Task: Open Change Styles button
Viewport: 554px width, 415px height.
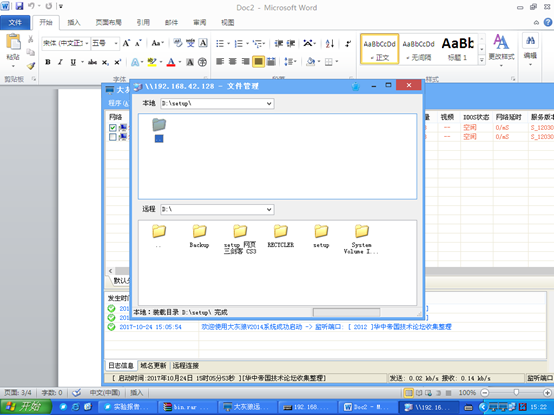Action: (501, 51)
